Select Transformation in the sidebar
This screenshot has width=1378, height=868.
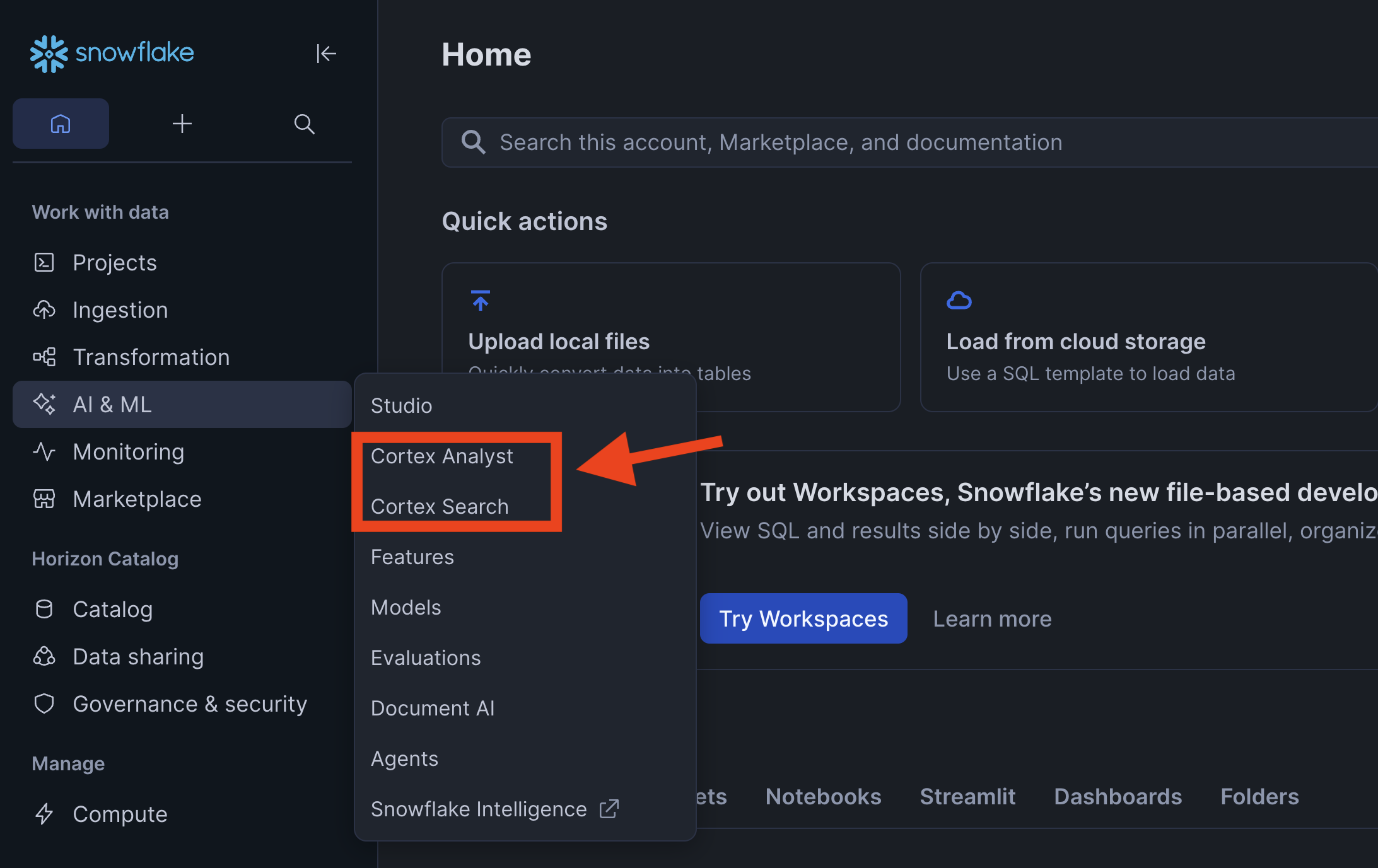pyautogui.click(x=151, y=357)
